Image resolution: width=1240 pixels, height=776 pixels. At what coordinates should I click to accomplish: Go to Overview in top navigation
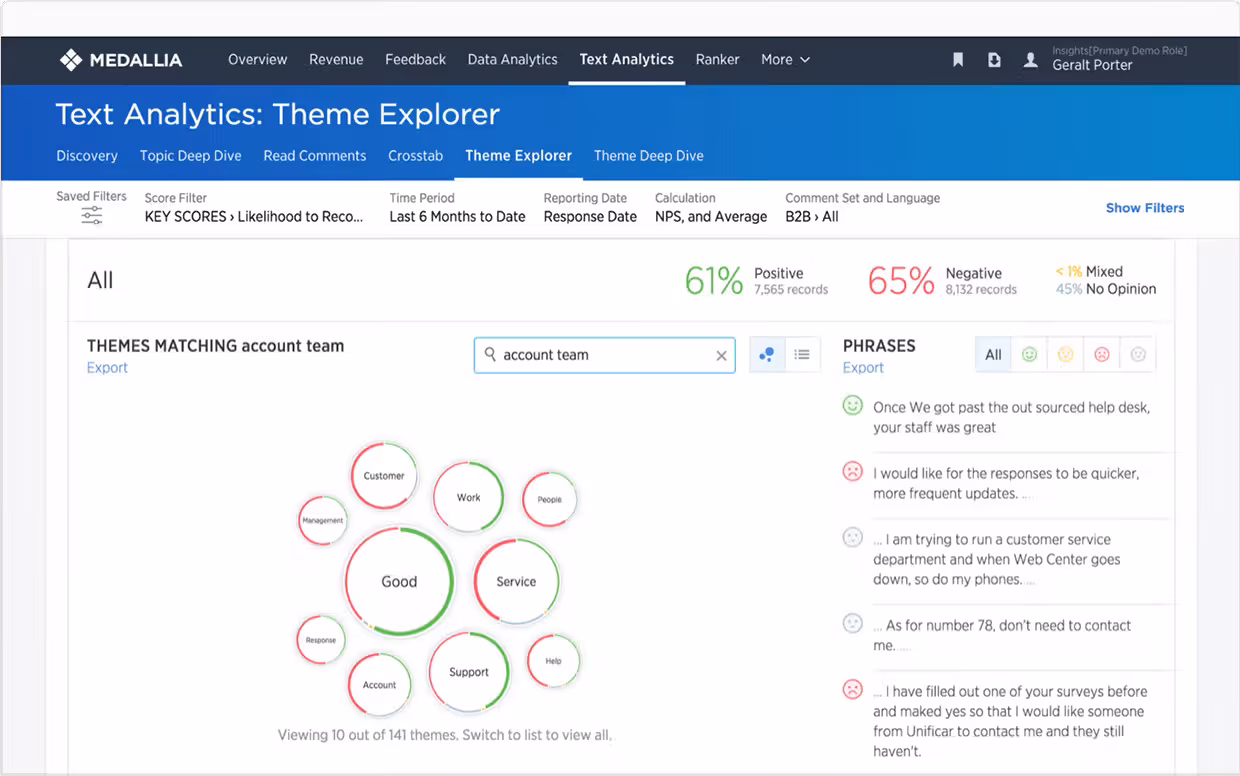(x=257, y=60)
